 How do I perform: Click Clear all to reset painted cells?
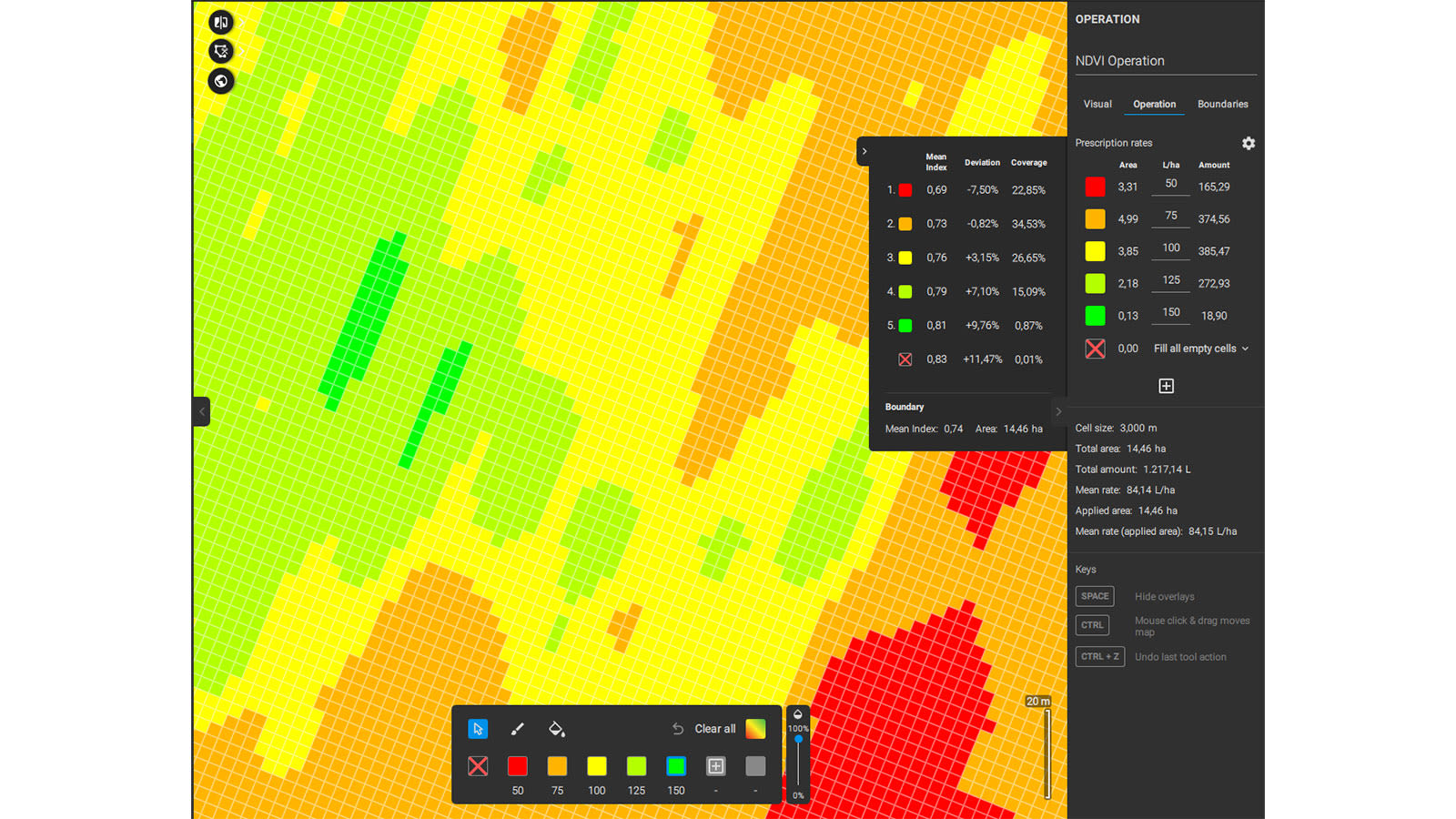coord(715,728)
